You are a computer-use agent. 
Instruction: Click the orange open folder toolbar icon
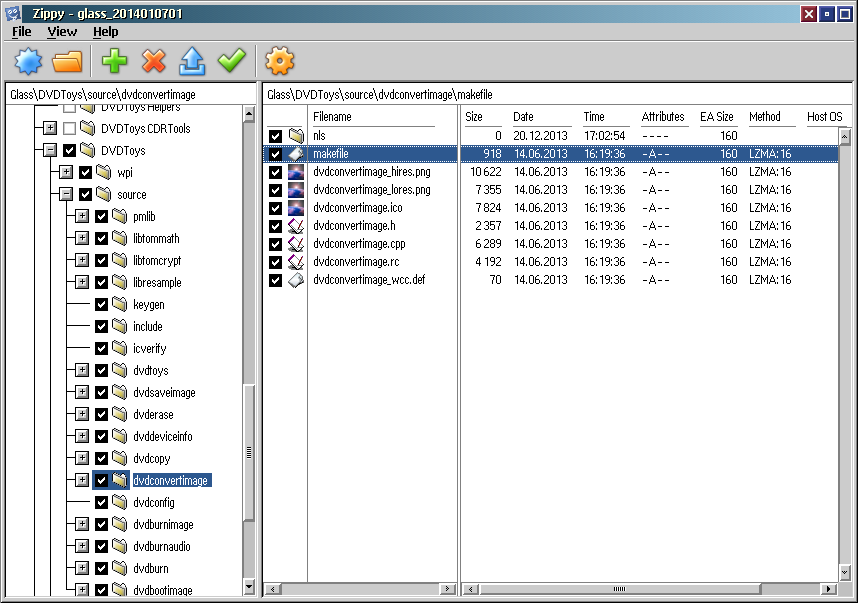tap(67, 62)
